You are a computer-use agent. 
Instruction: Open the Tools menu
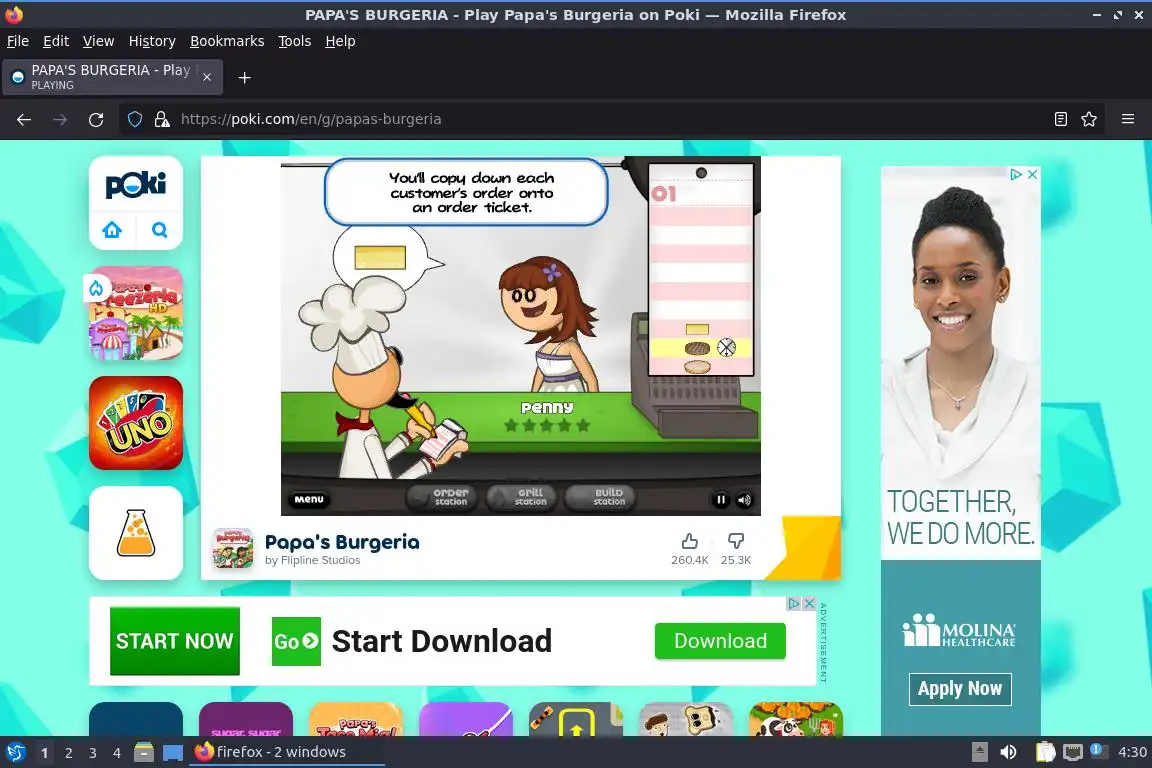[x=295, y=41]
